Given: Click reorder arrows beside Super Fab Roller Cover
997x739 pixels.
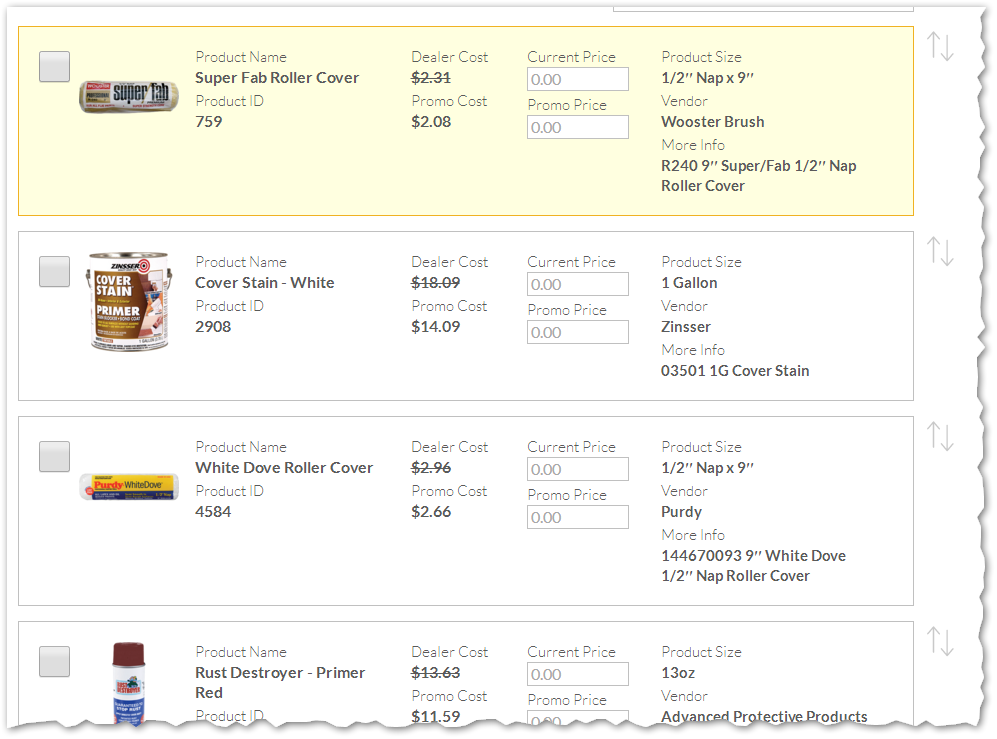Looking at the screenshot, I should point(940,46).
